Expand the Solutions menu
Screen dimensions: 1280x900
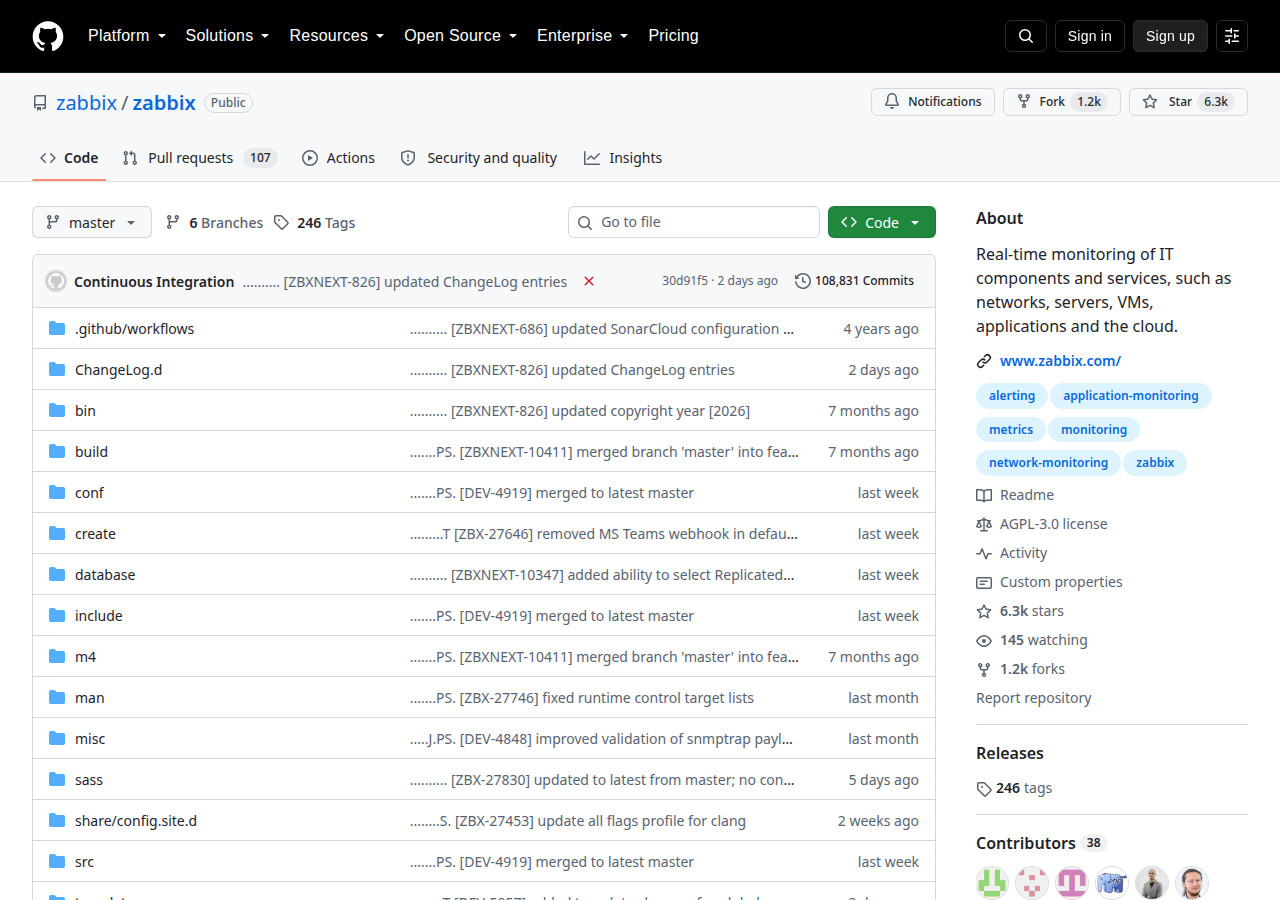(x=227, y=36)
